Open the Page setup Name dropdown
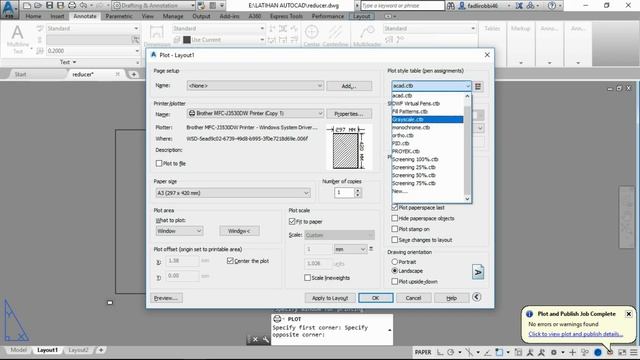The height and width of the screenshot is (360, 640). (255, 86)
